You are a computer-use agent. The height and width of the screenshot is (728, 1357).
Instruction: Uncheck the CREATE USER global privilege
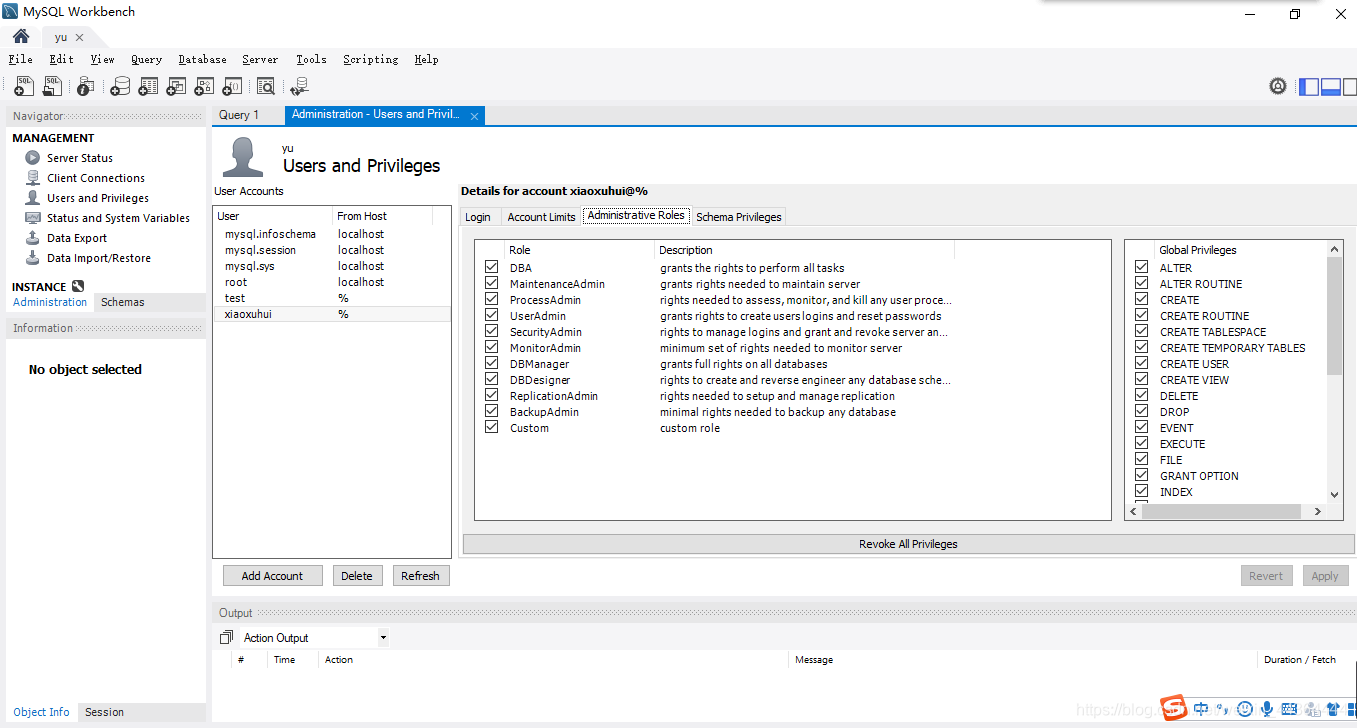[1141, 363]
